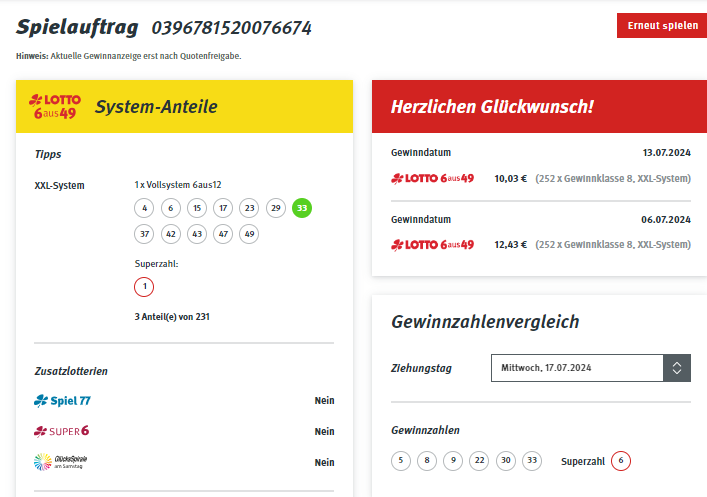Select tip number ball 17
707x497 pixels.
[223, 208]
